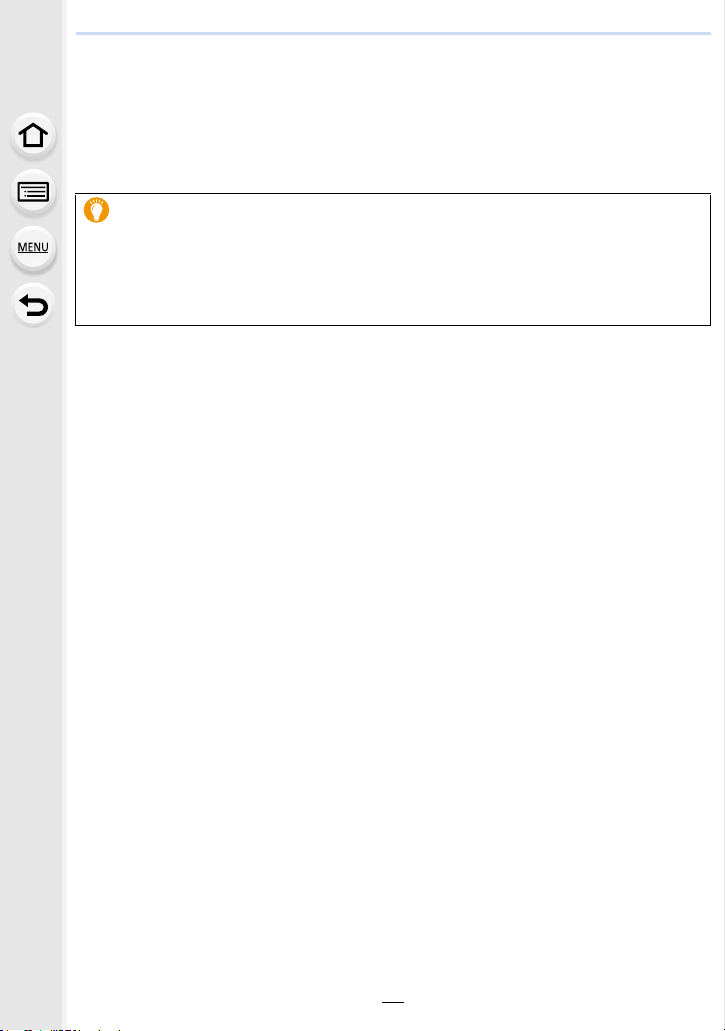
Task: Open the MENU list button
Action: click(x=33, y=249)
